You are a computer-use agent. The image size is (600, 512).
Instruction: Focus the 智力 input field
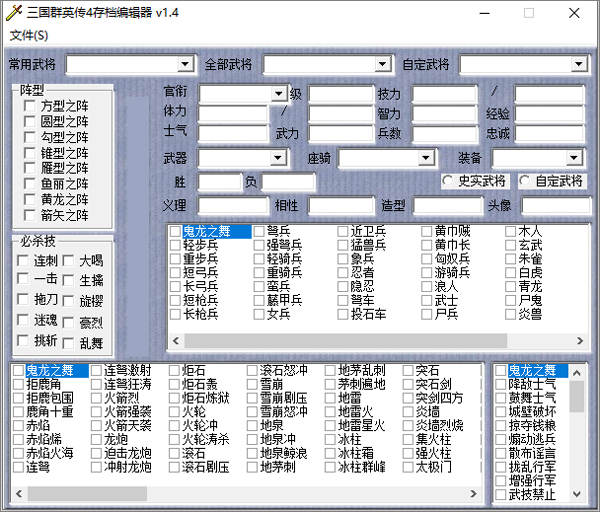pos(445,114)
